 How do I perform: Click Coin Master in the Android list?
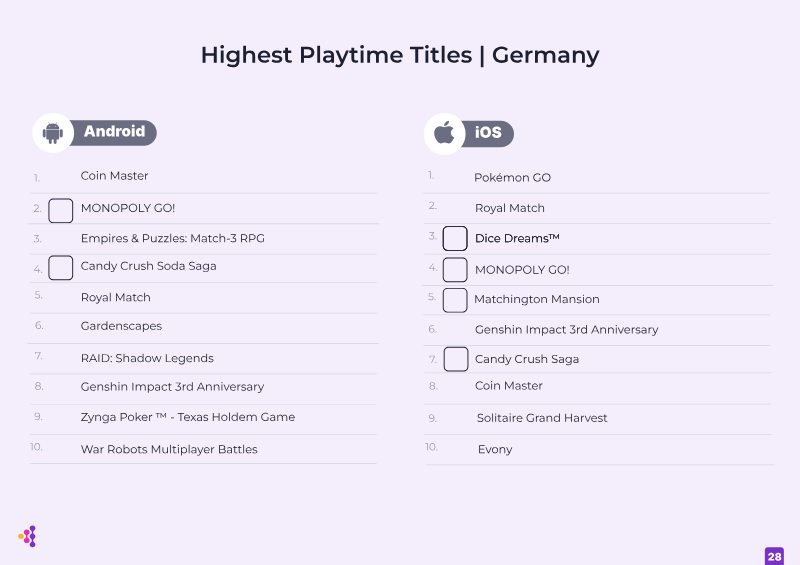[x=114, y=176]
